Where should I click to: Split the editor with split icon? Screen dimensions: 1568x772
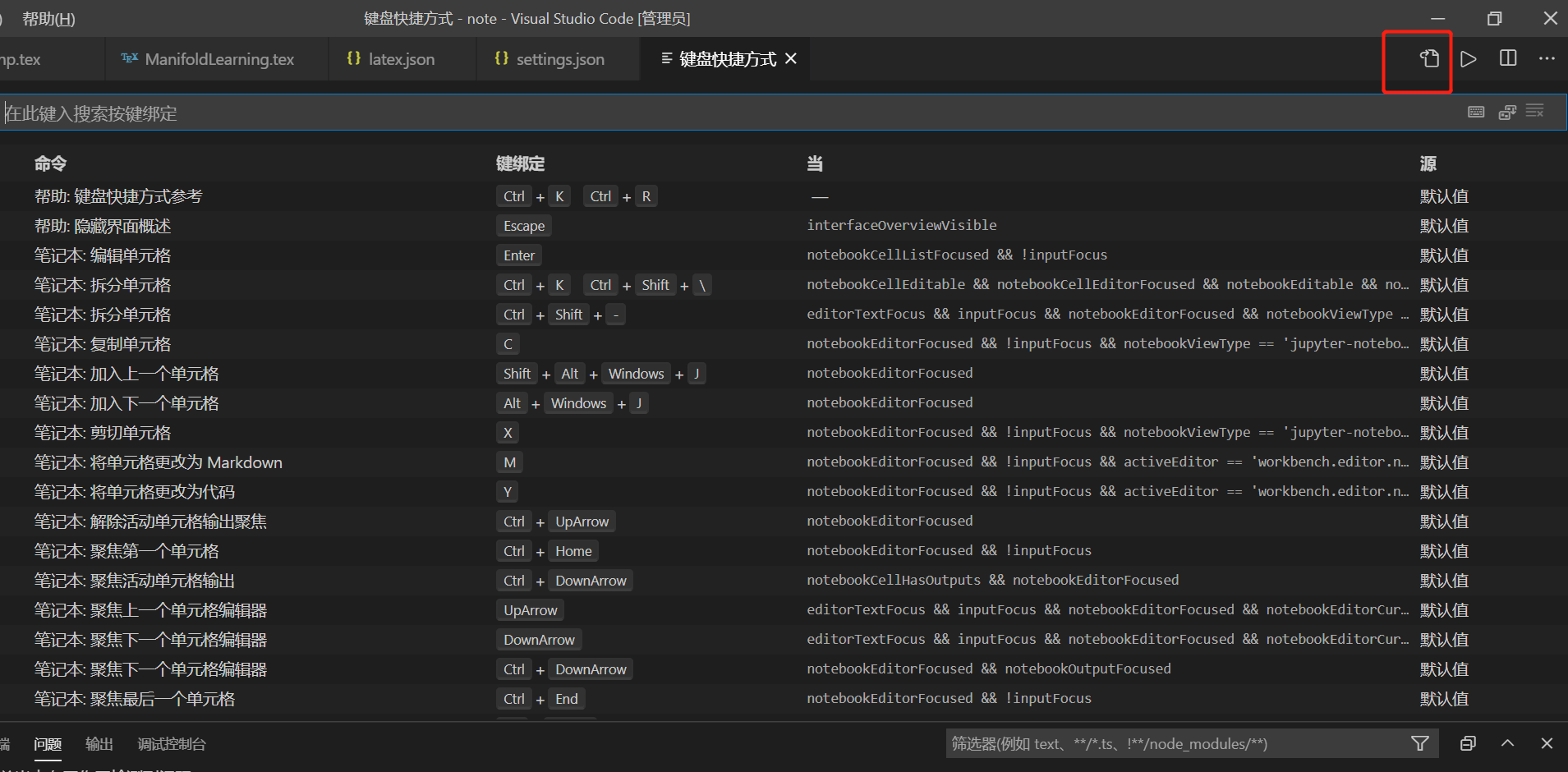(1508, 58)
